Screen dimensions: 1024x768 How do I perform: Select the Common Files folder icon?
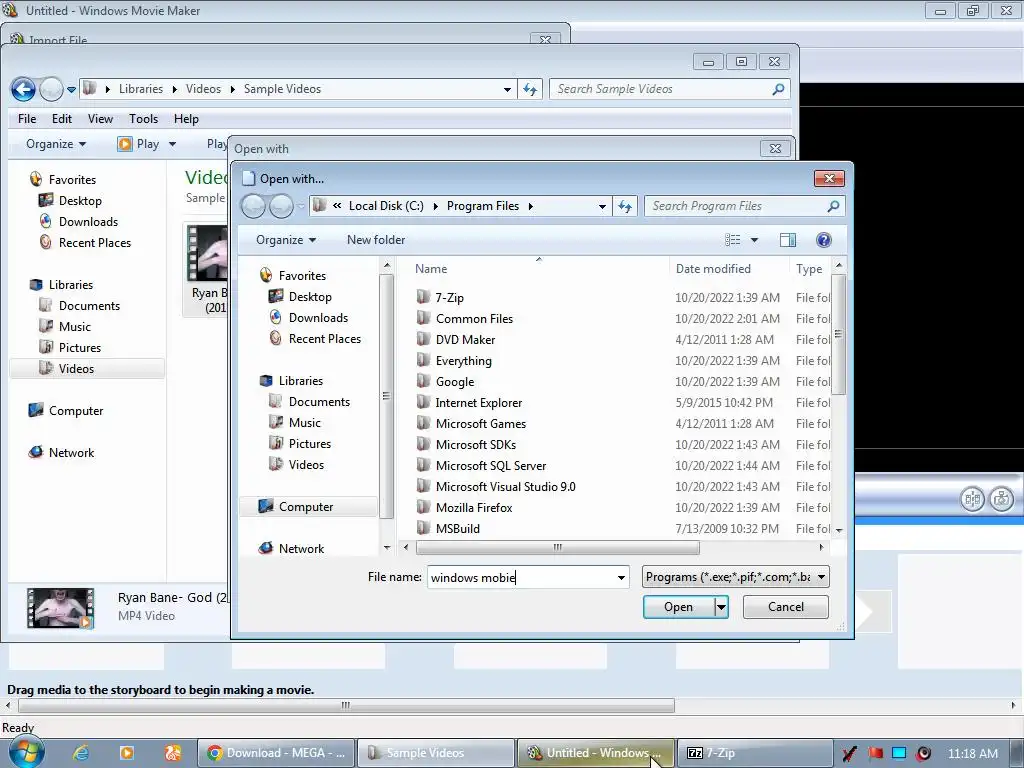[423, 318]
